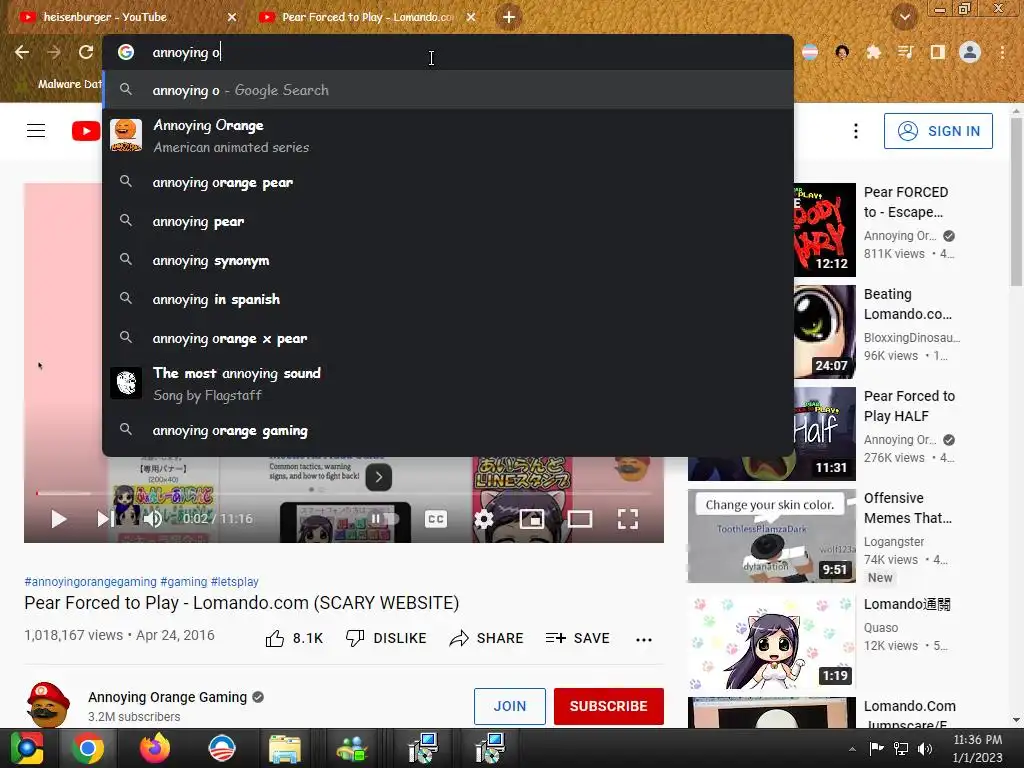
Task: Toggle the autoplay switch in player
Action: point(385,519)
